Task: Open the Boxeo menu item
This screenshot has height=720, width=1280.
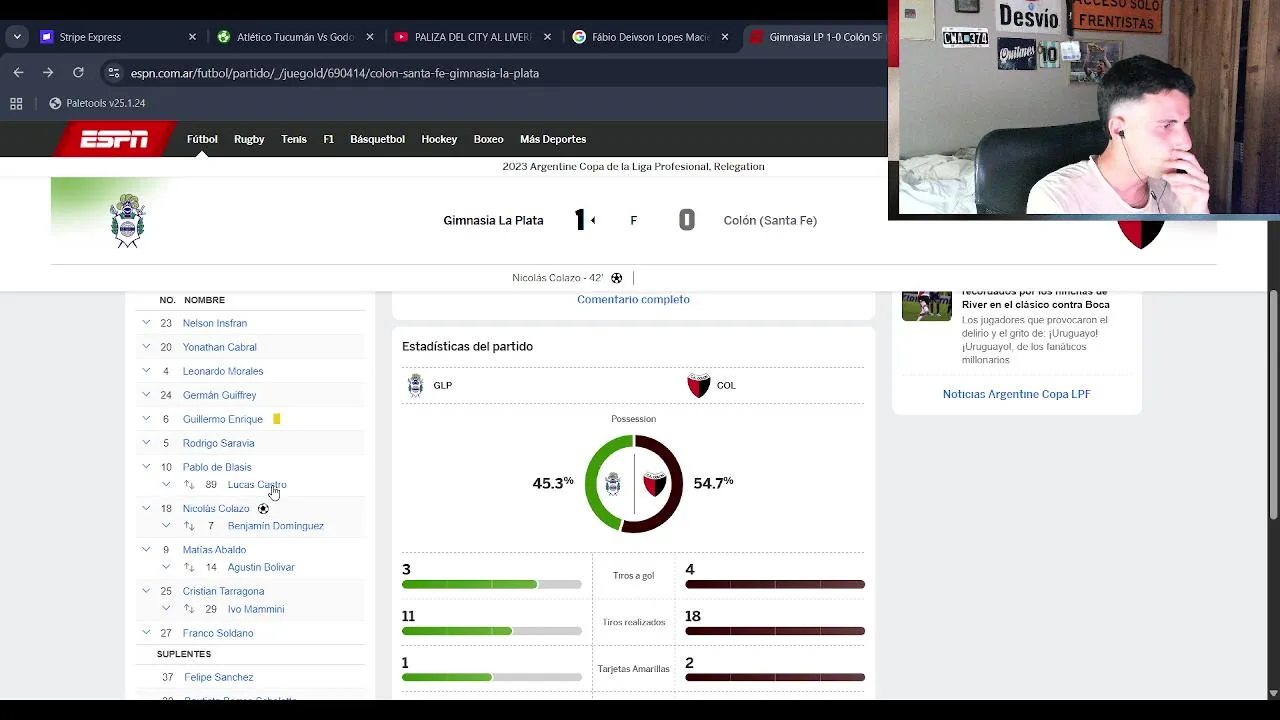Action: click(x=488, y=139)
